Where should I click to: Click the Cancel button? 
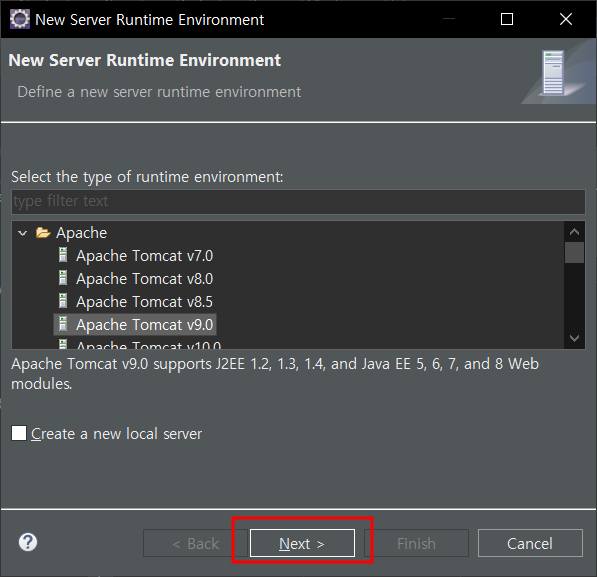click(x=530, y=543)
